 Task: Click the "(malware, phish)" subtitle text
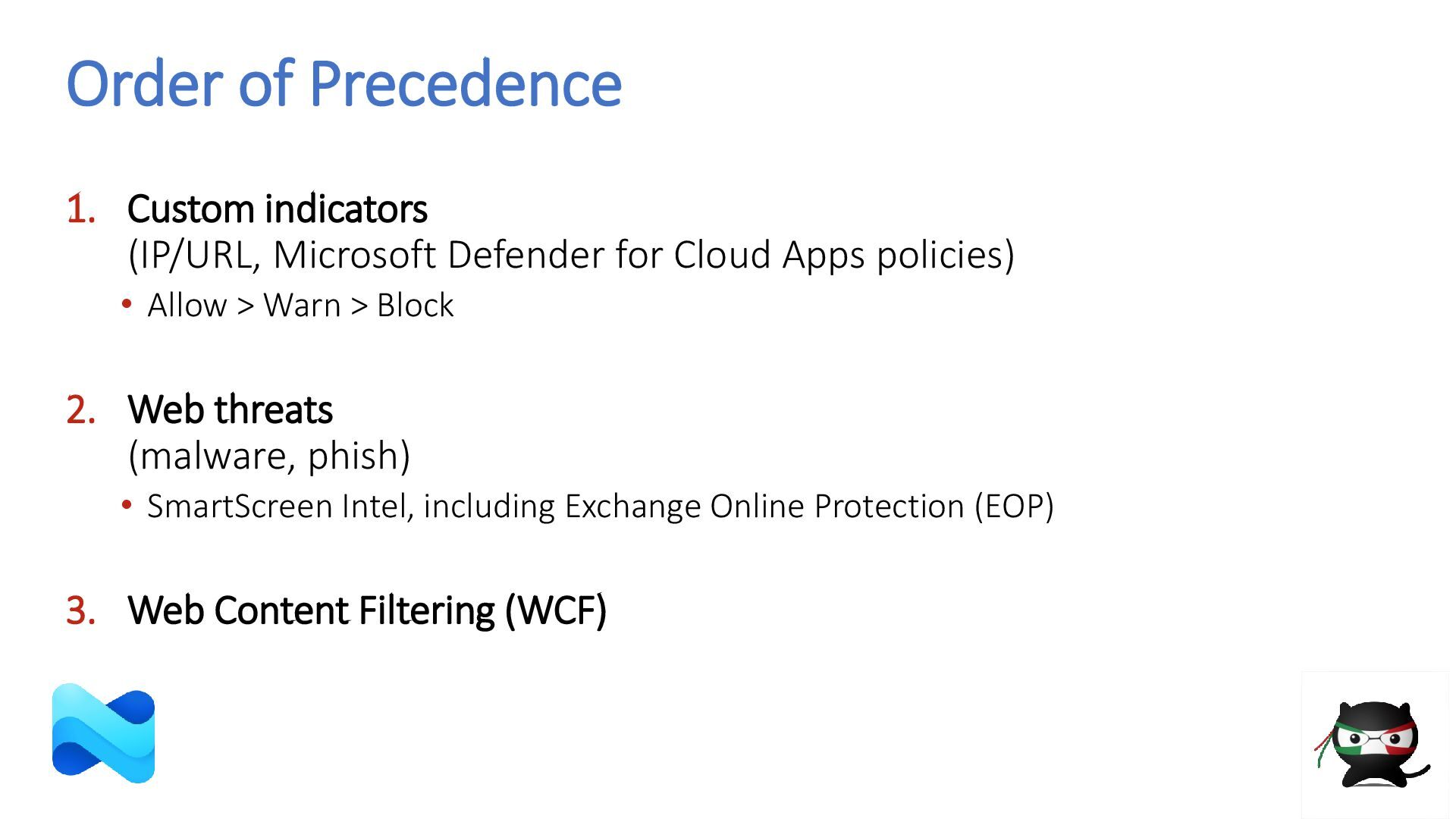tap(269, 456)
